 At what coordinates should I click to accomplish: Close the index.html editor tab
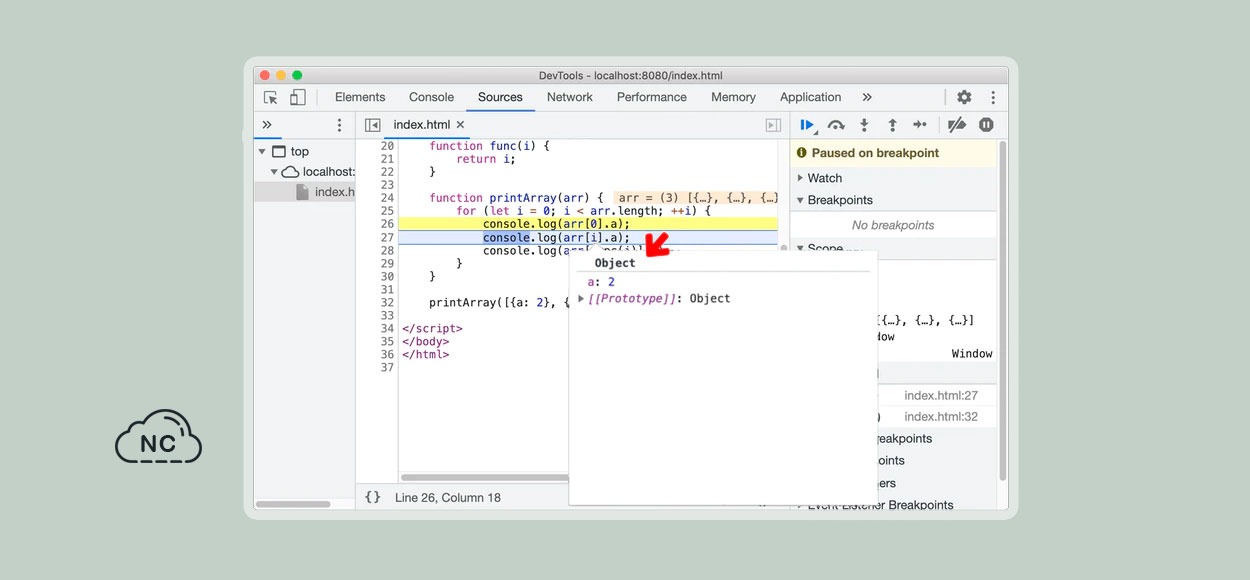(x=461, y=125)
